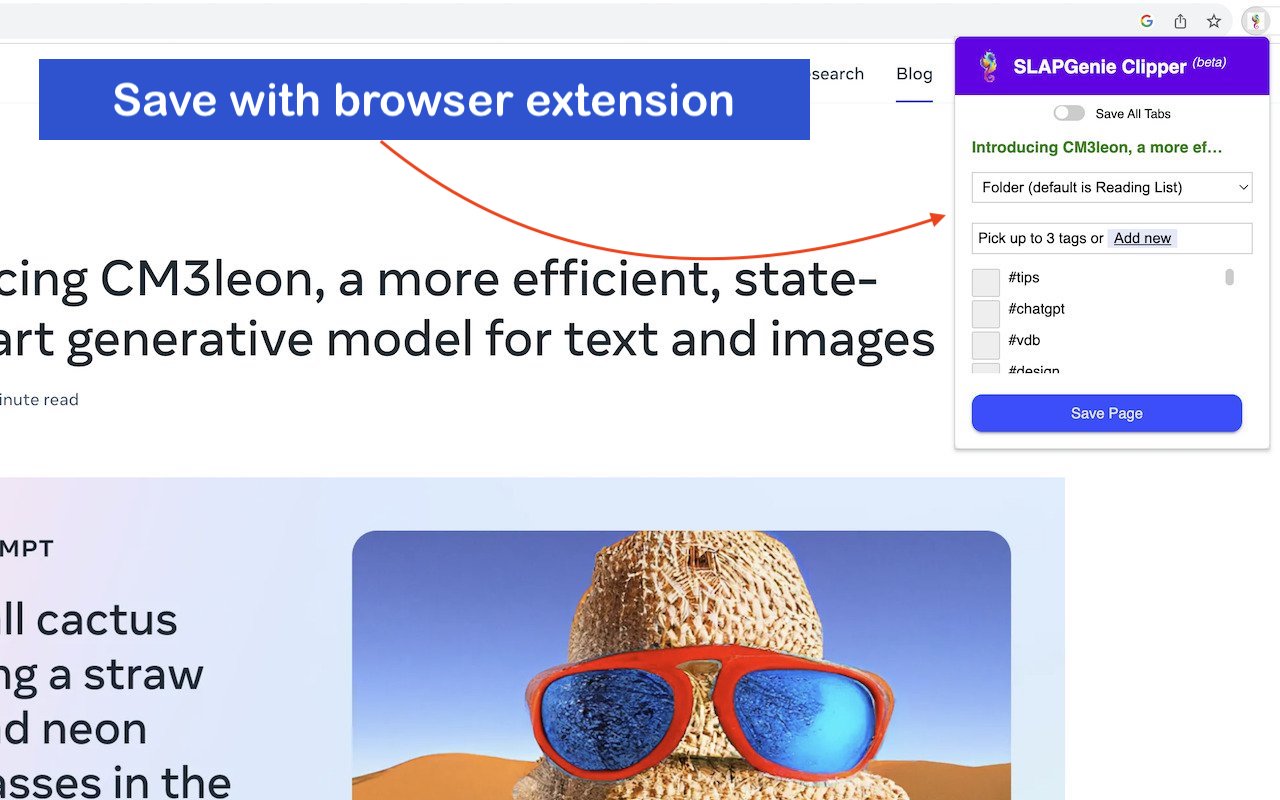Enable the Save All Tabs toggle
Viewport: 1280px width, 800px height.
click(x=1068, y=113)
